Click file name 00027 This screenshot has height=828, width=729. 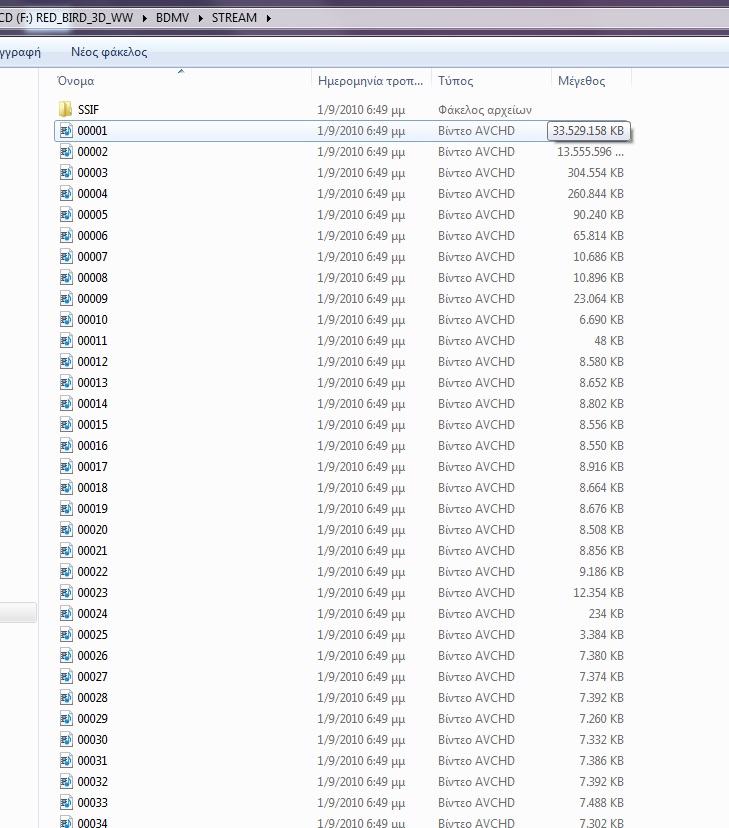(92, 677)
